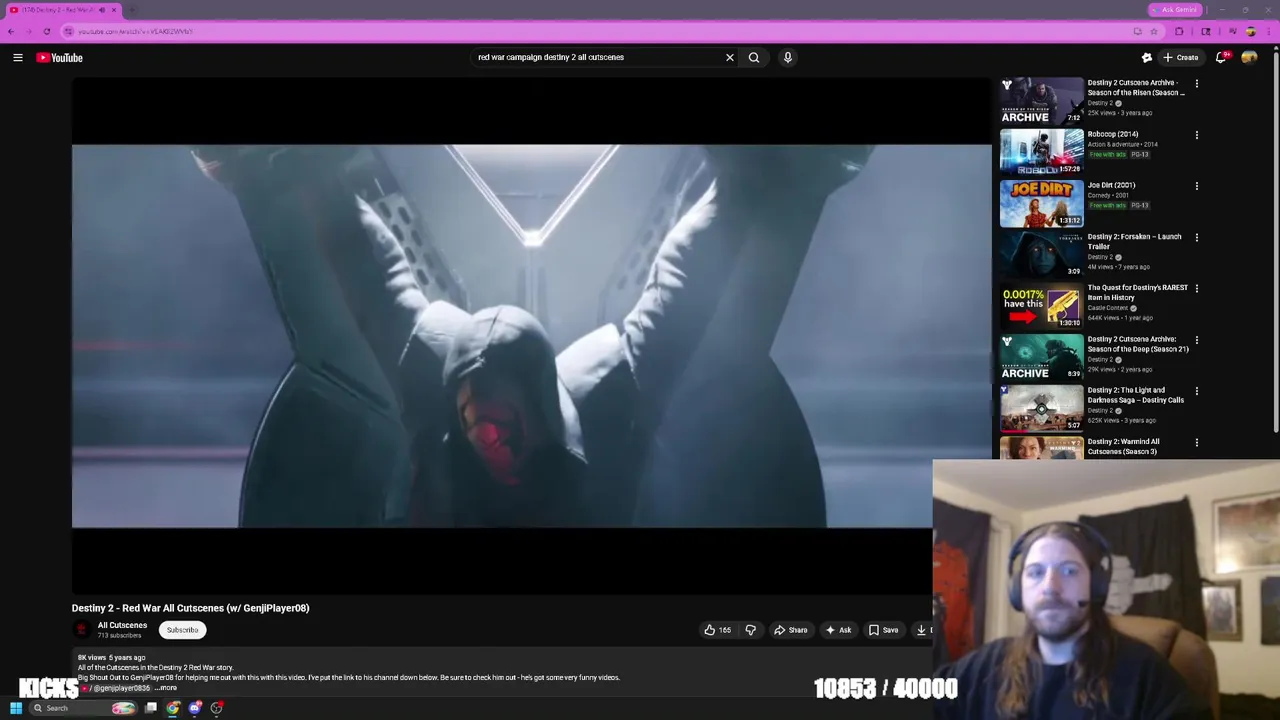Open the OBS icon on the taskbar
The width and height of the screenshot is (1280, 720).
pos(217,708)
